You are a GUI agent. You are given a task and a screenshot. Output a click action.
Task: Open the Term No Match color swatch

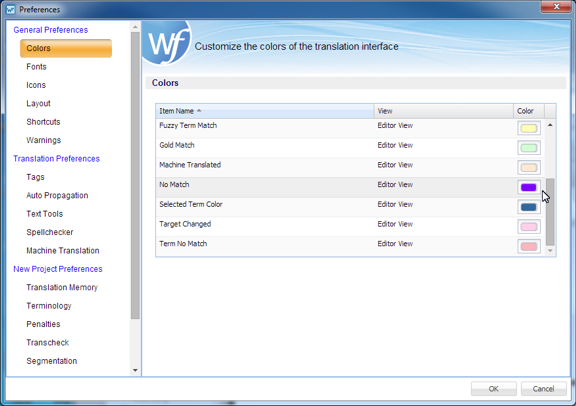pos(529,246)
